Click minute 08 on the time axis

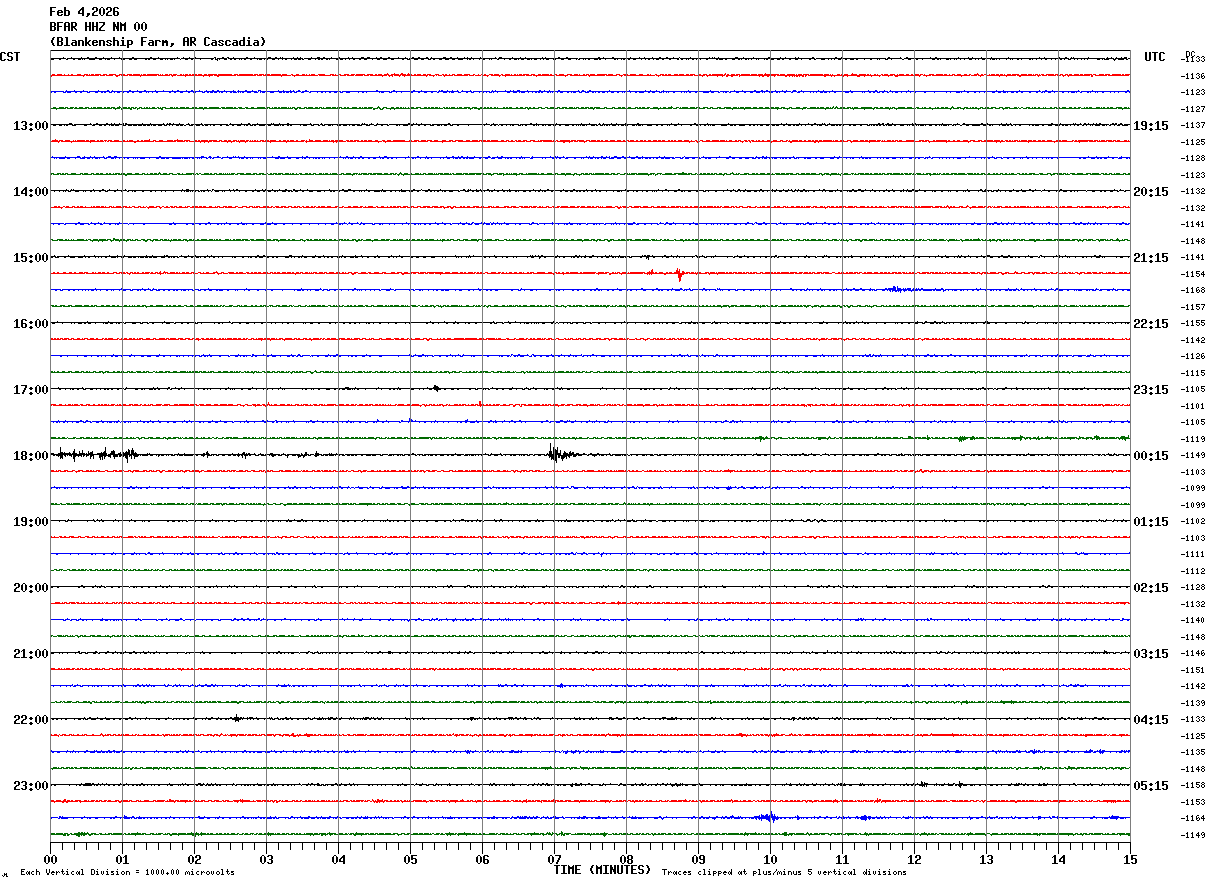626,859
